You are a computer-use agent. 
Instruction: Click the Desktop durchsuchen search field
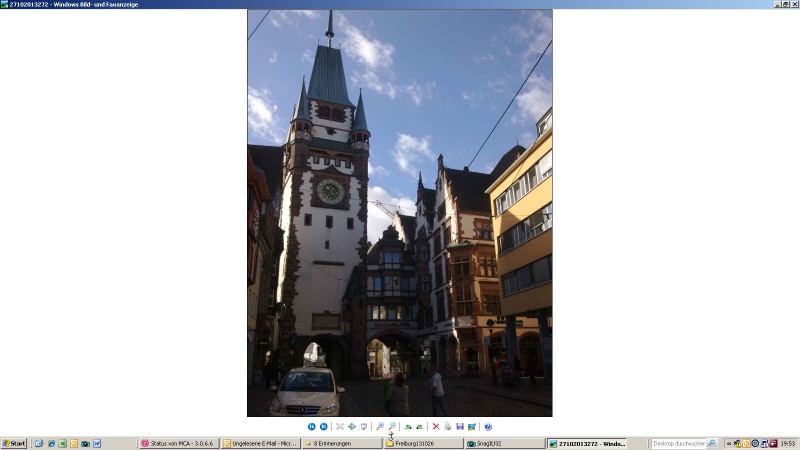pos(678,443)
